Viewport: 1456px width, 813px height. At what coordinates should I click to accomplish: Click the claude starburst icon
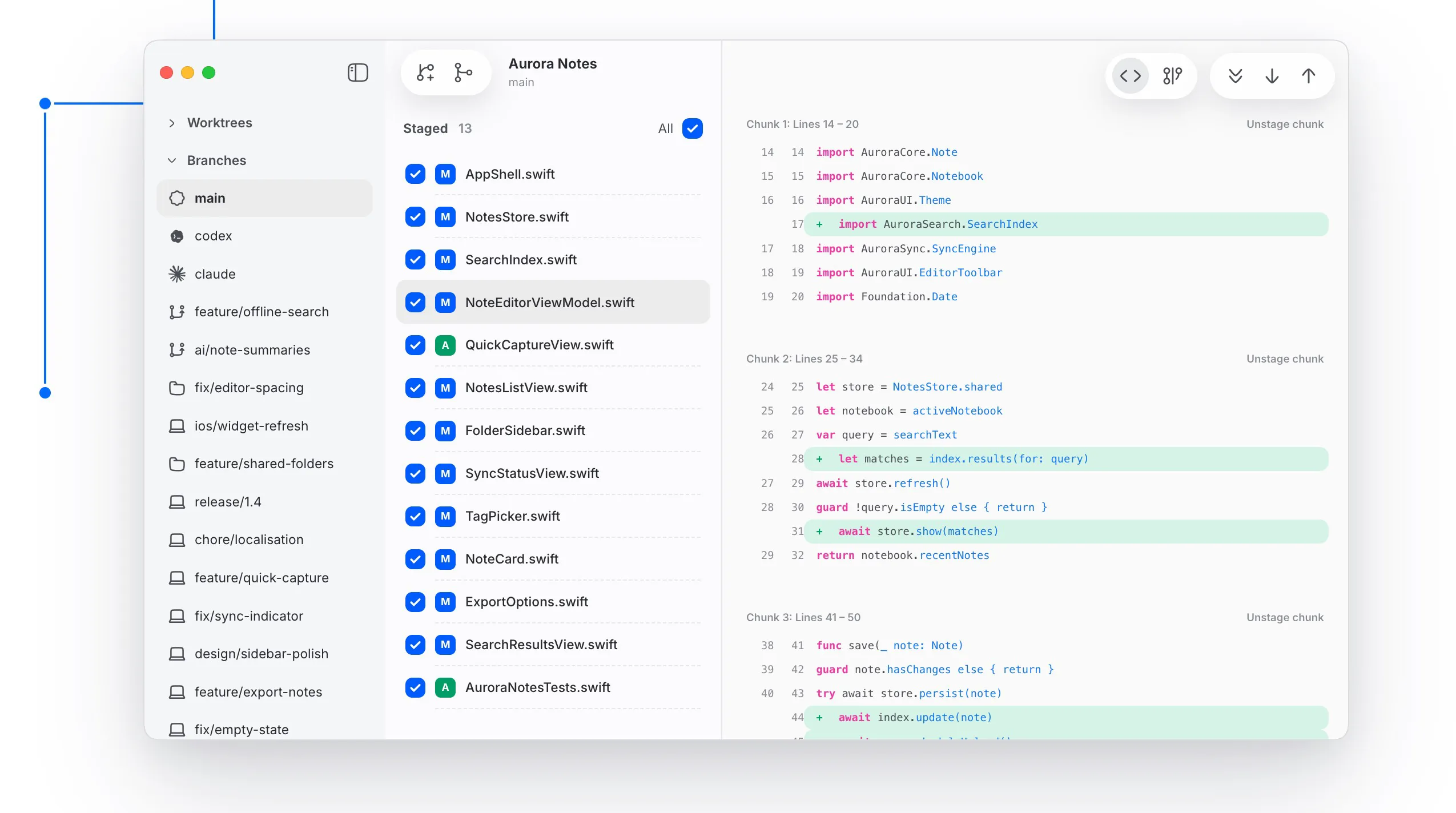(177, 274)
